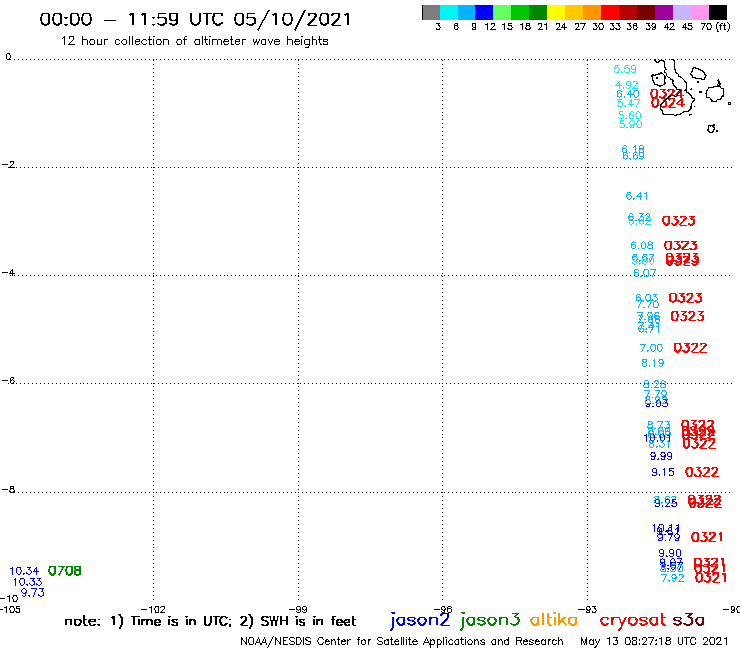
Task: Click the 9.73 wave height value
Action: coord(33,592)
